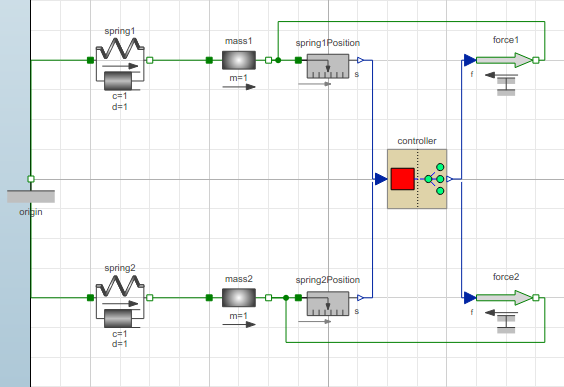The width and height of the screenshot is (564, 387).
Task: Select the spring1Position sensor block
Action: click(x=328, y=66)
